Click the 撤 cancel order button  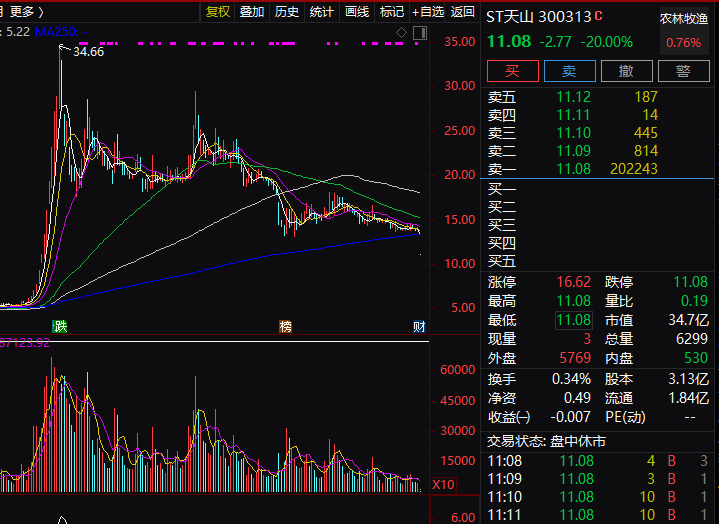pyautogui.click(x=626, y=71)
